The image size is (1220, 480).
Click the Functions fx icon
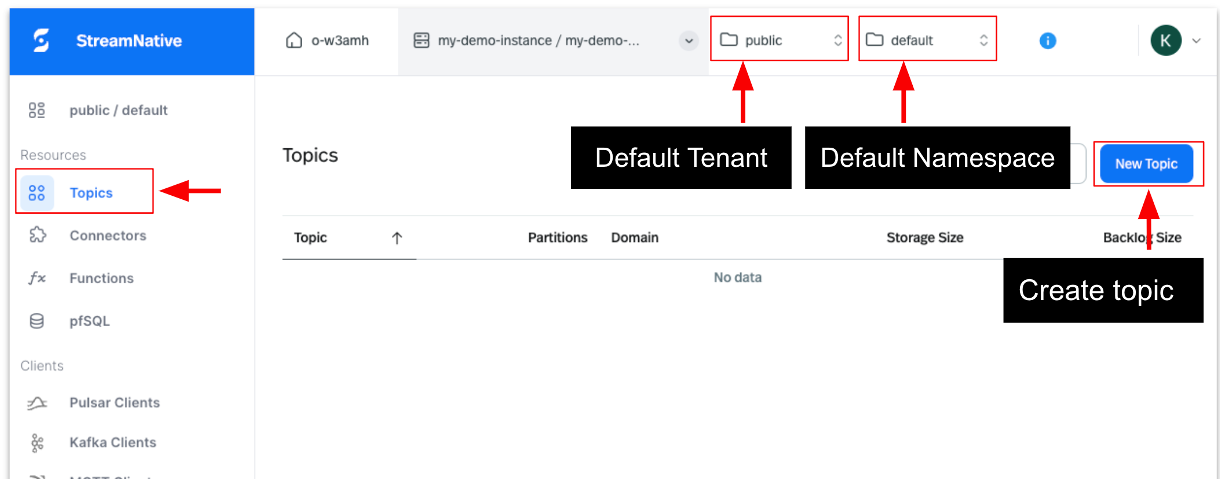[x=37, y=278]
